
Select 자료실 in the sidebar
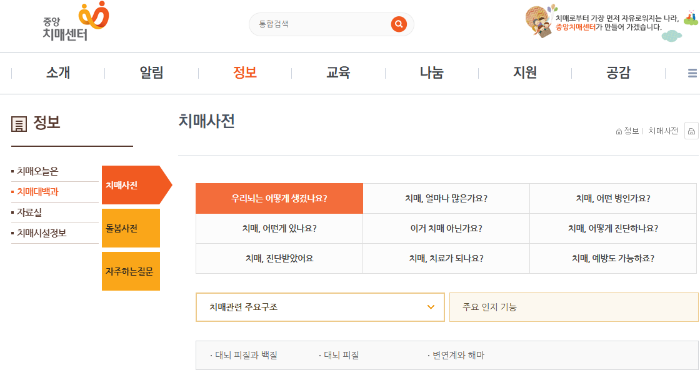[x=29, y=212]
